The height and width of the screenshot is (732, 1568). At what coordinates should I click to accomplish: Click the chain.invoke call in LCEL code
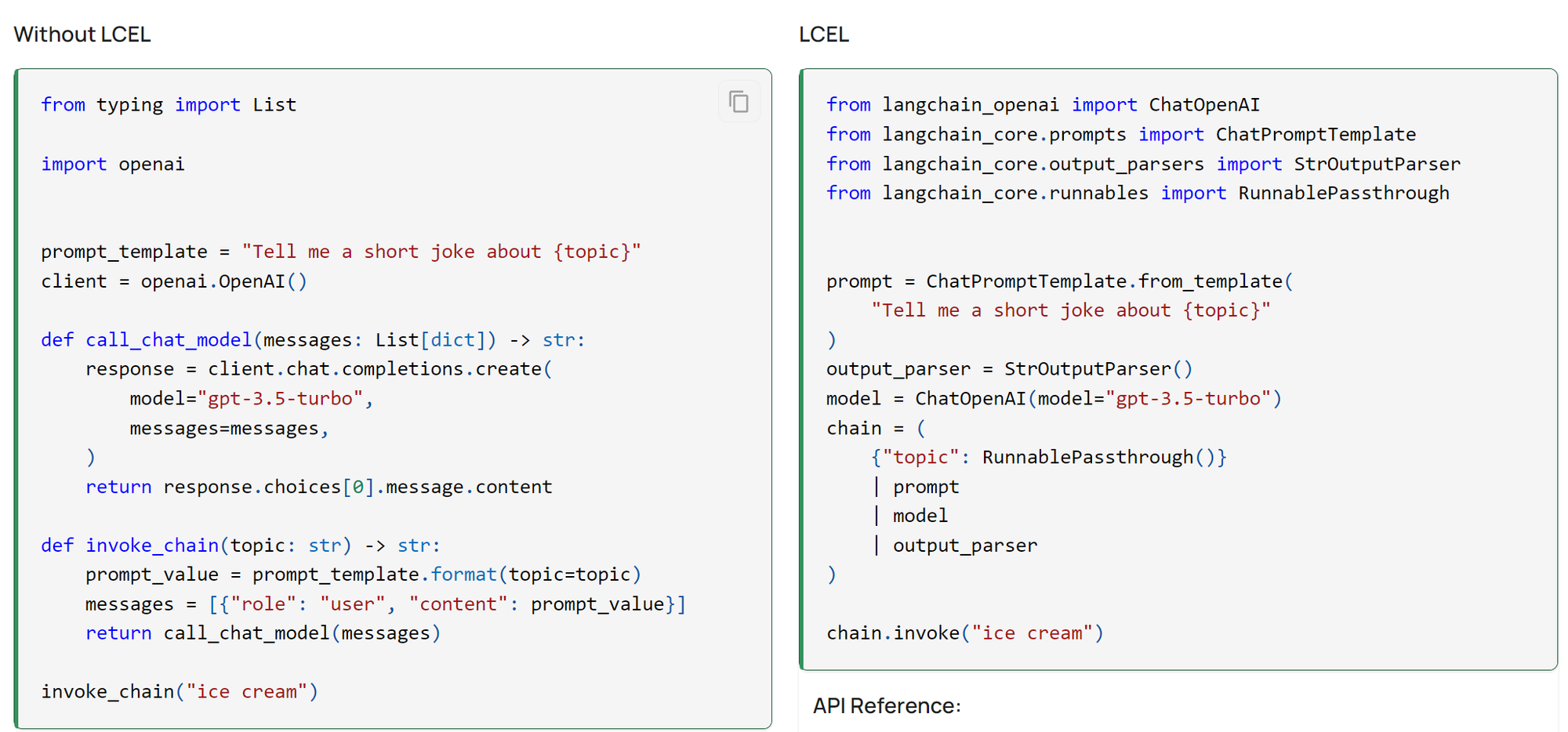(964, 632)
